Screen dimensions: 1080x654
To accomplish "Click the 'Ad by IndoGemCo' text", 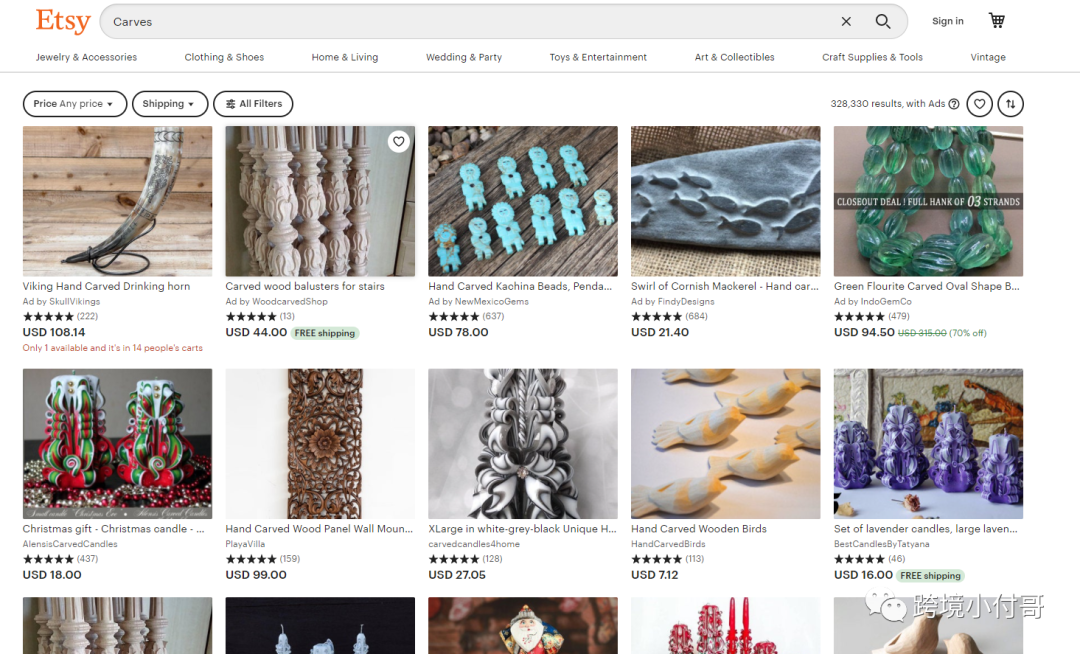I will pos(873,302).
